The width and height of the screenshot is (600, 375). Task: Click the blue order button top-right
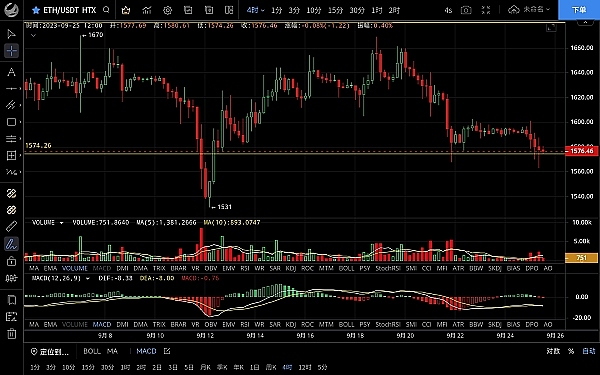(x=579, y=10)
